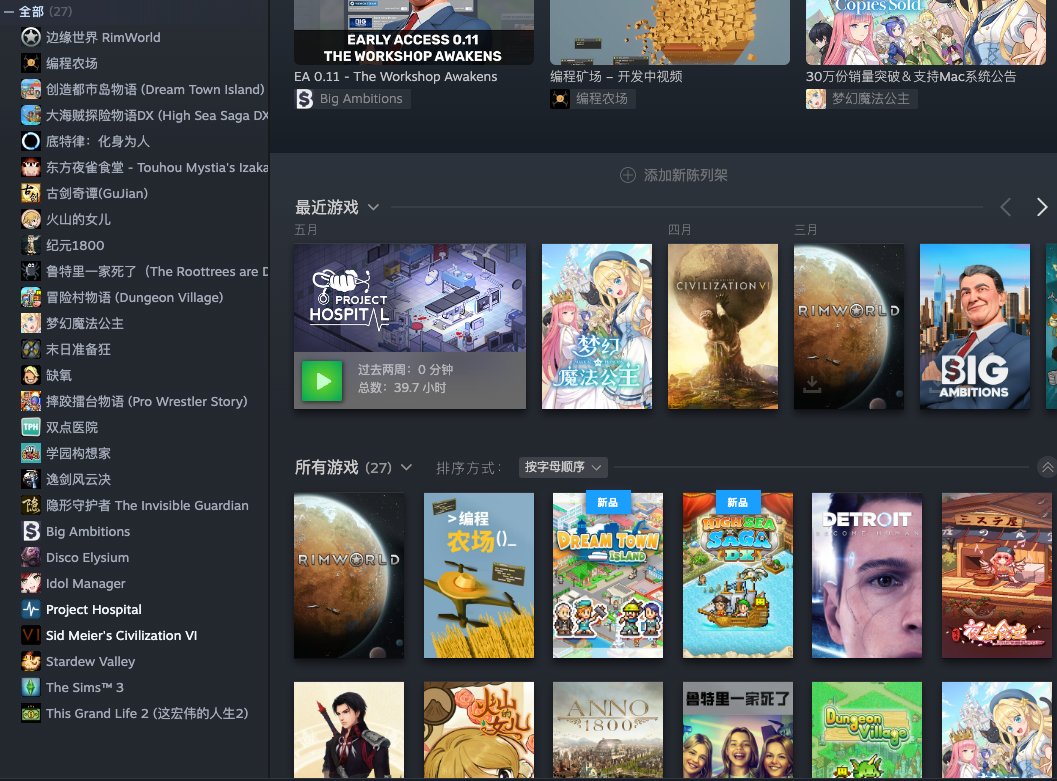Open the Dungeon Village cover in grid
Screen dimensions: 1057x781
tap(867, 730)
